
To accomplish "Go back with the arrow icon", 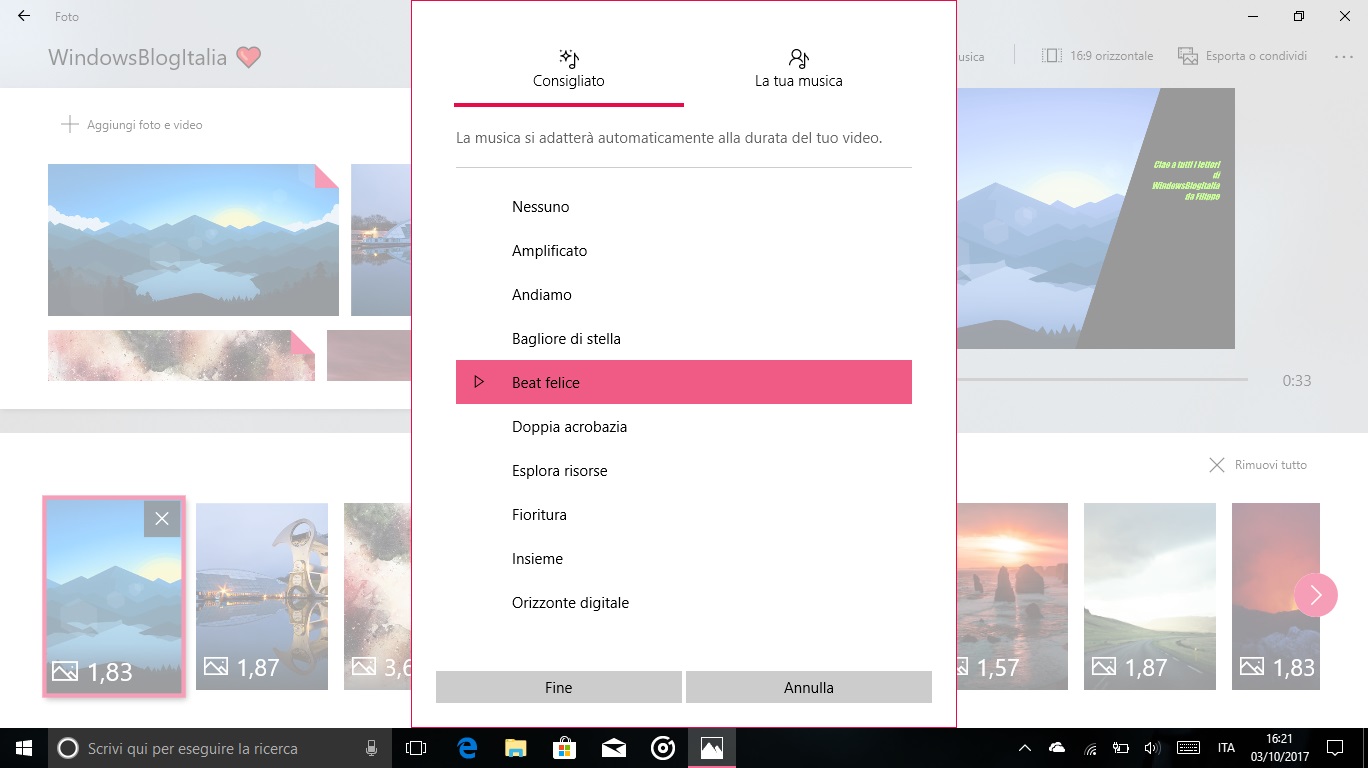I will point(24,16).
